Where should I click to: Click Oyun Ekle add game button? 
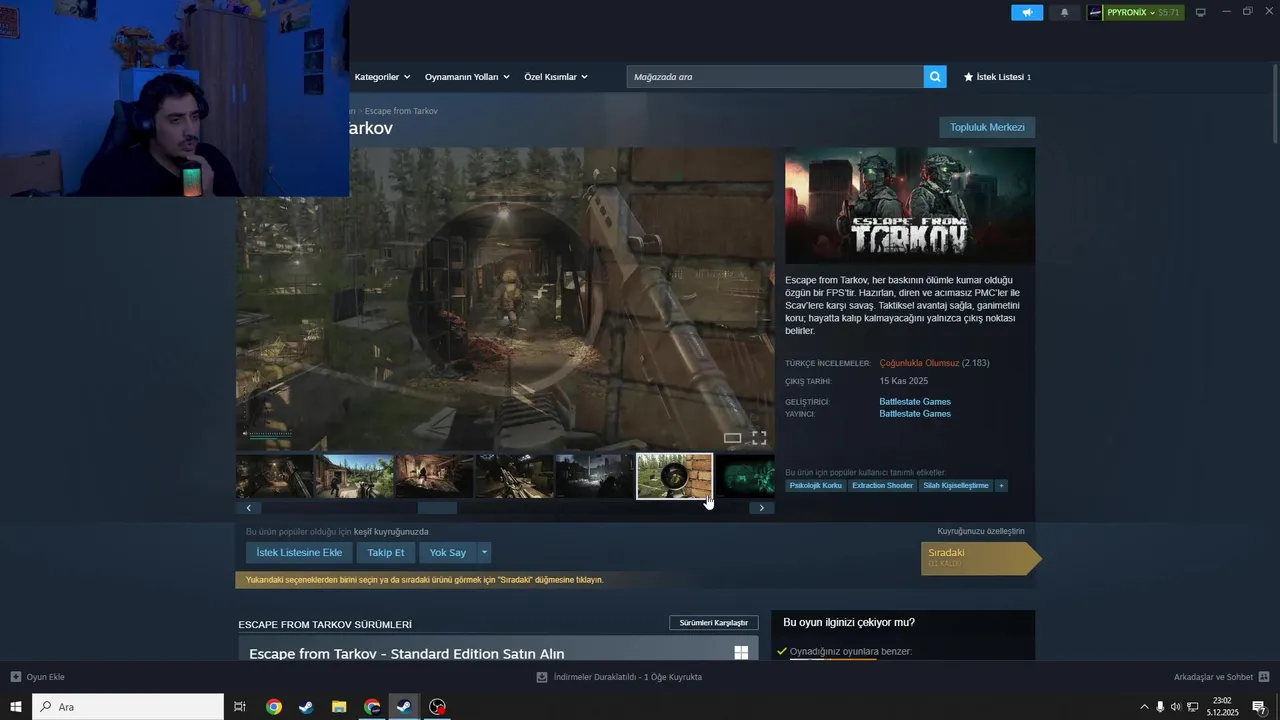pyautogui.click(x=38, y=677)
